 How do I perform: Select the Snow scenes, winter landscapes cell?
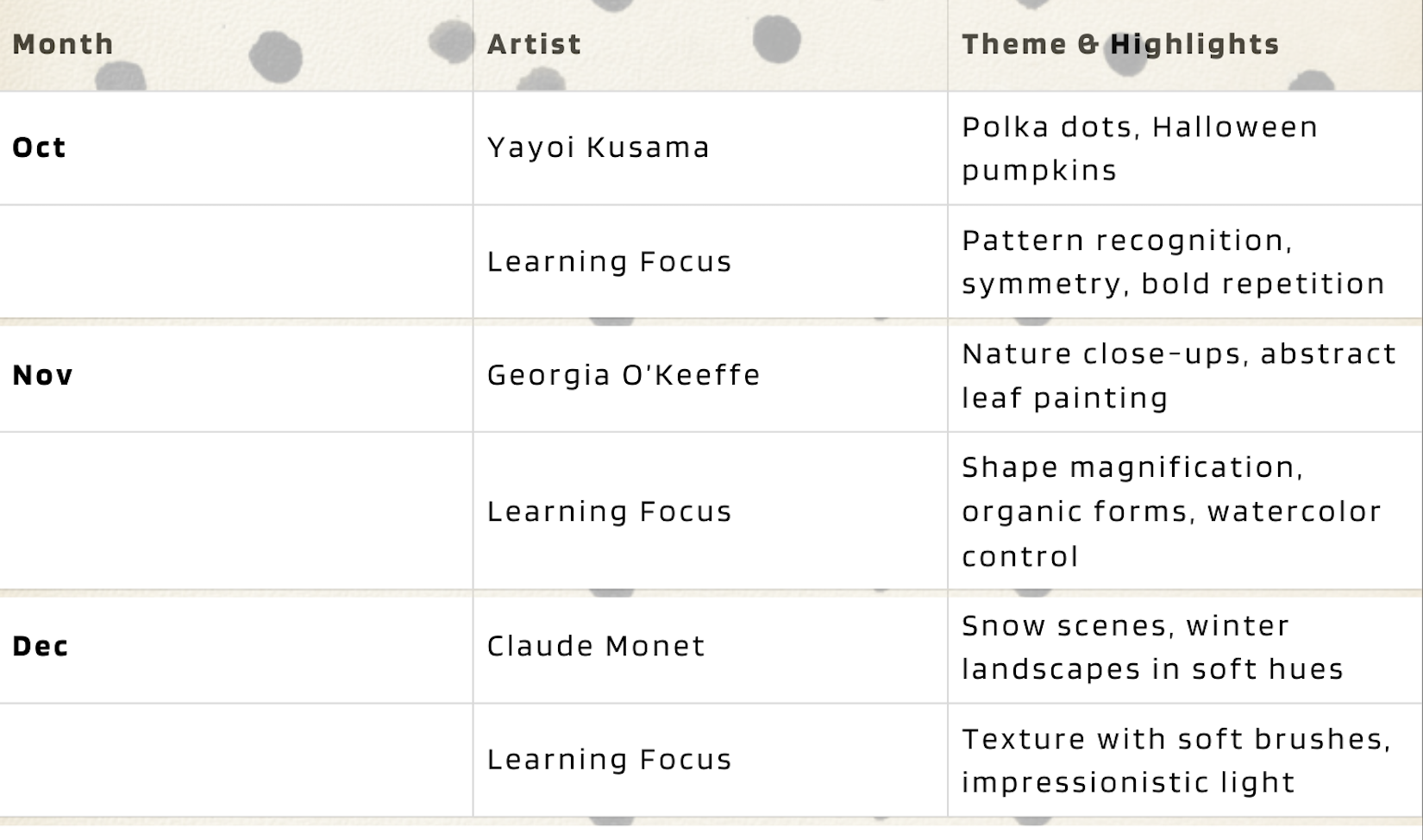click(x=1152, y=647)
